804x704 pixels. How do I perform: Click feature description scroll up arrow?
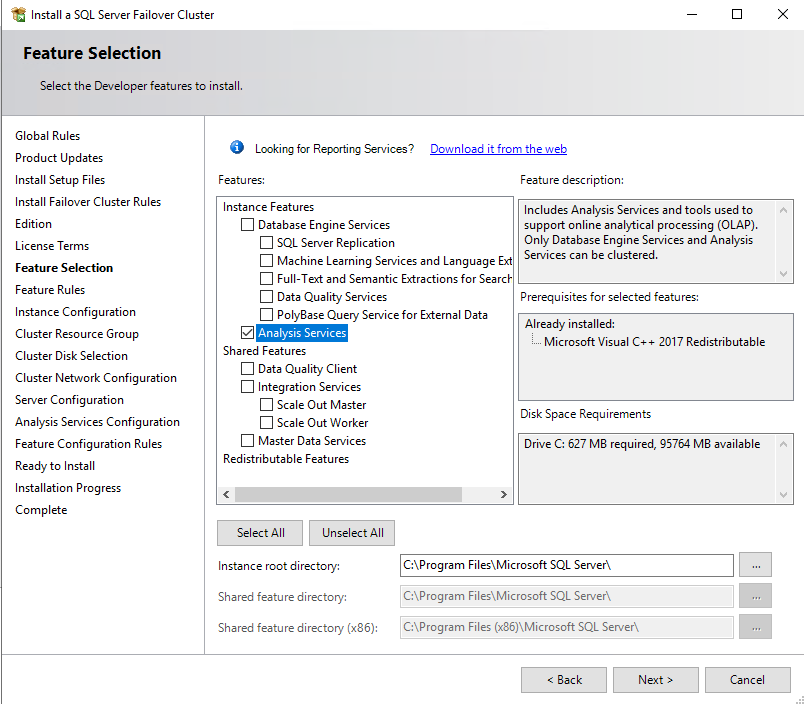point(783,210)
